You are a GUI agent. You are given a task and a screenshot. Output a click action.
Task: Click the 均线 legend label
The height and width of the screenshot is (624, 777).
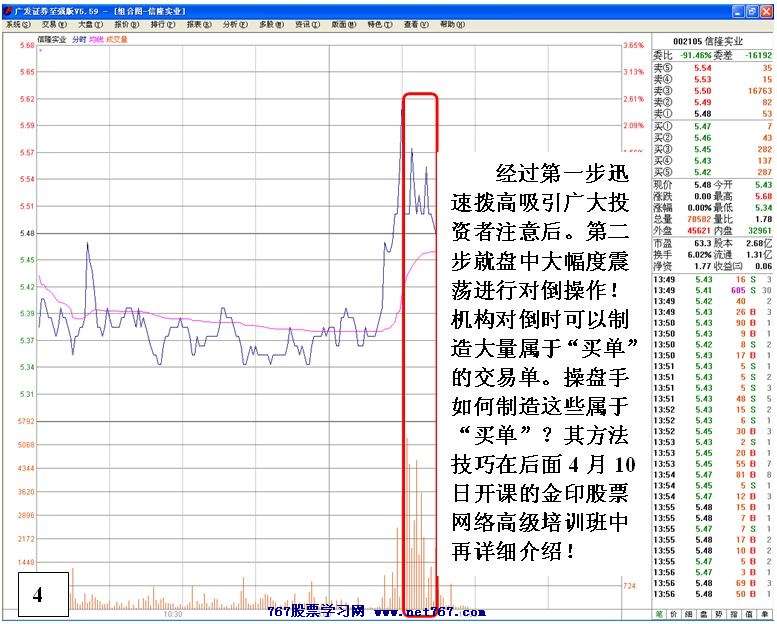click(96, 39)
